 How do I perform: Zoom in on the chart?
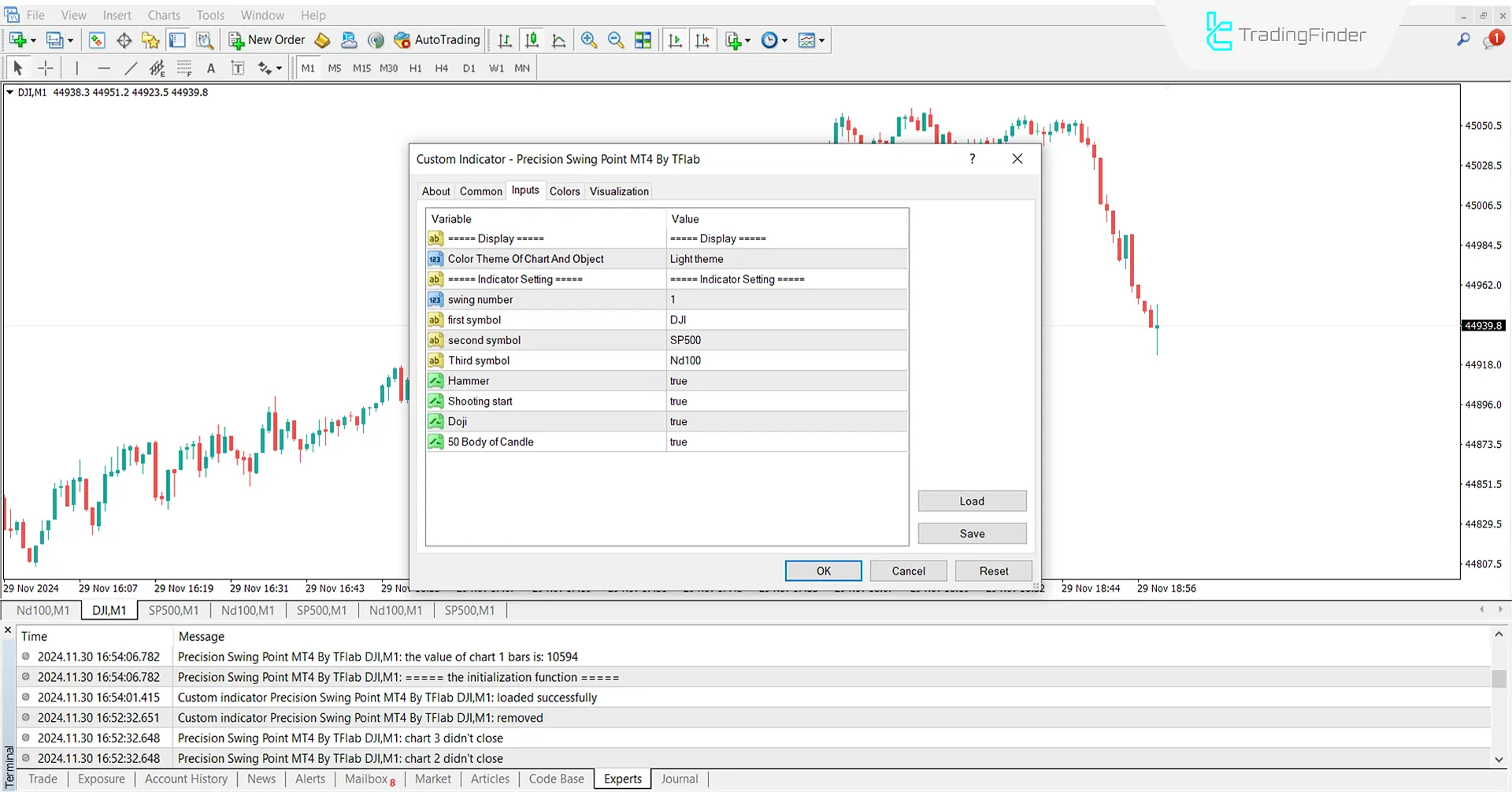point(589,40)
